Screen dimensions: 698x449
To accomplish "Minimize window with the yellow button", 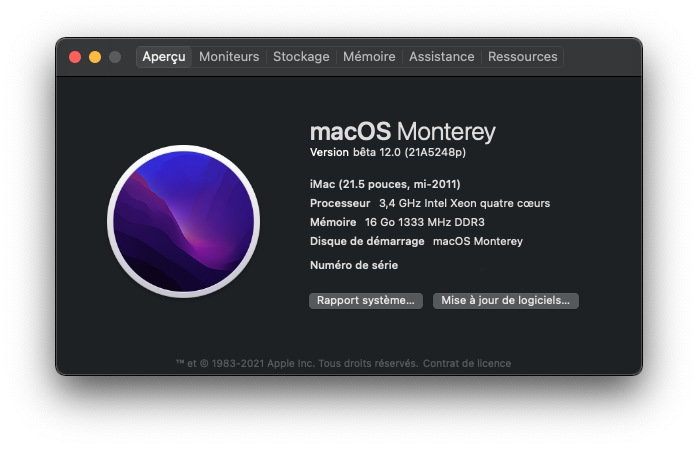I will tap(95, 57).
